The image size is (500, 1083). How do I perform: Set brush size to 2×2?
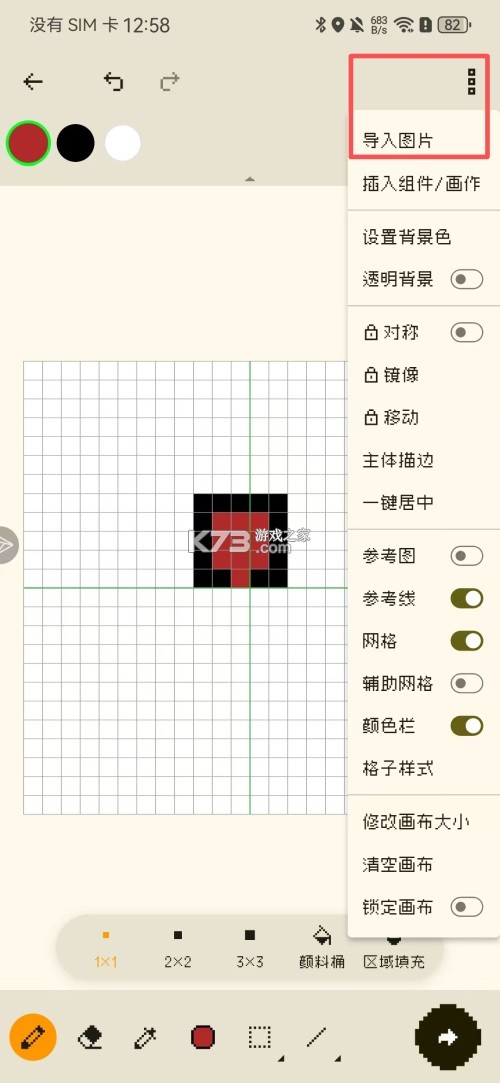click(177, 949)
